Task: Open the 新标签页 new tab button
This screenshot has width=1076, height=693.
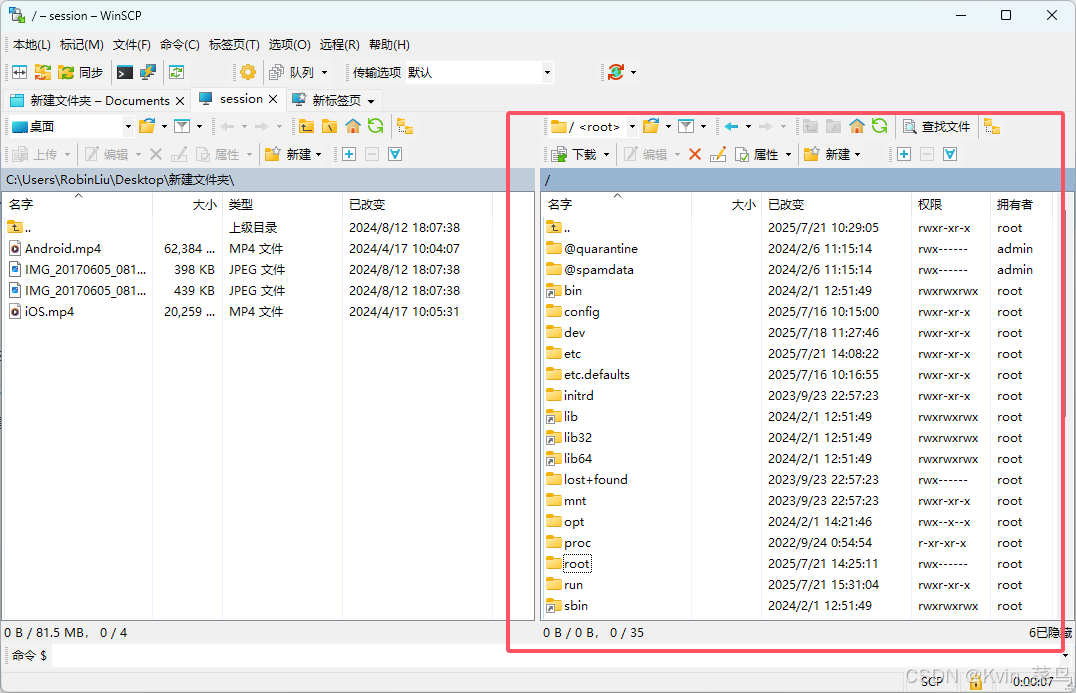Action: point(334,101)
